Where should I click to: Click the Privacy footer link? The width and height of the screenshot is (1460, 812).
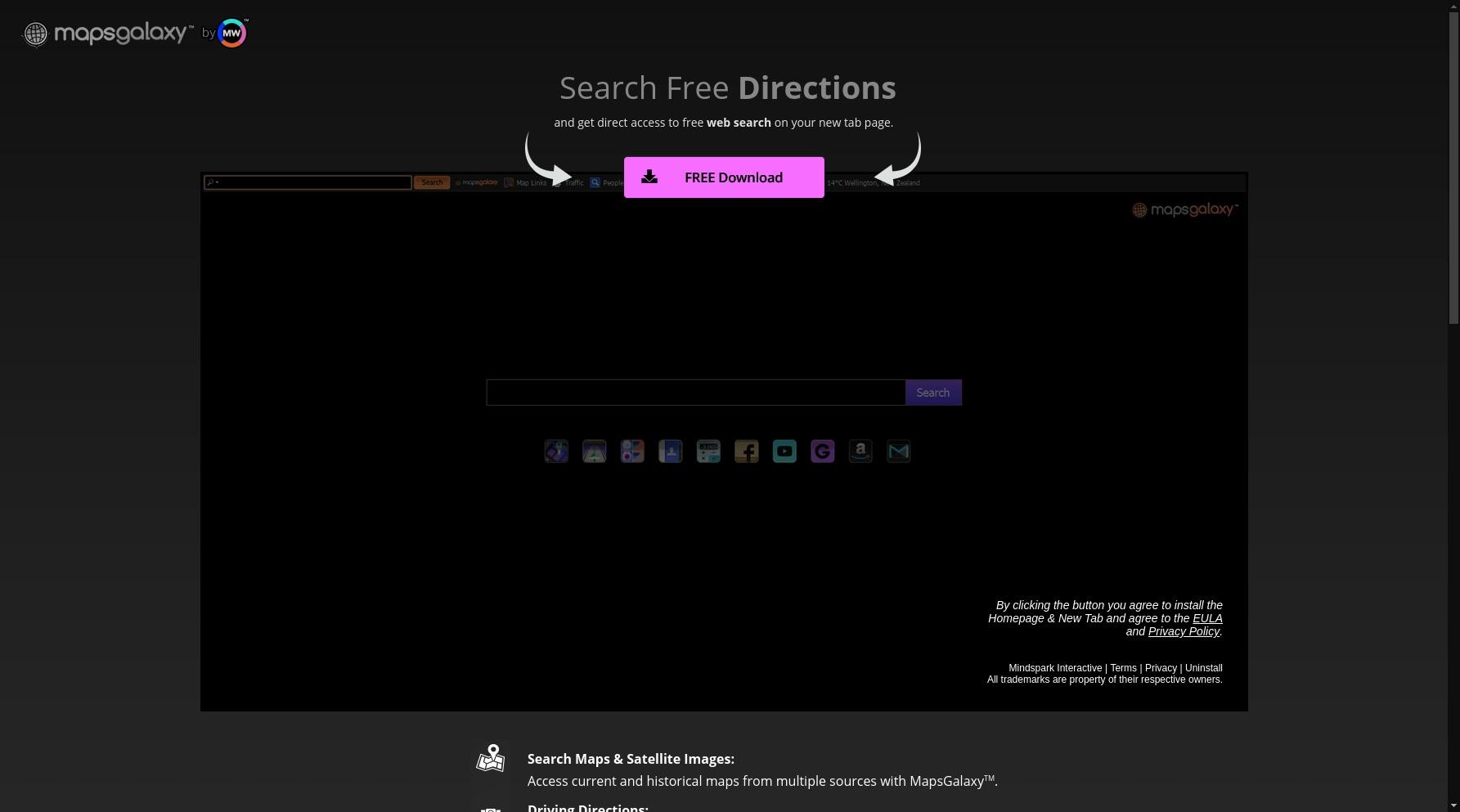coord(1161,668)
